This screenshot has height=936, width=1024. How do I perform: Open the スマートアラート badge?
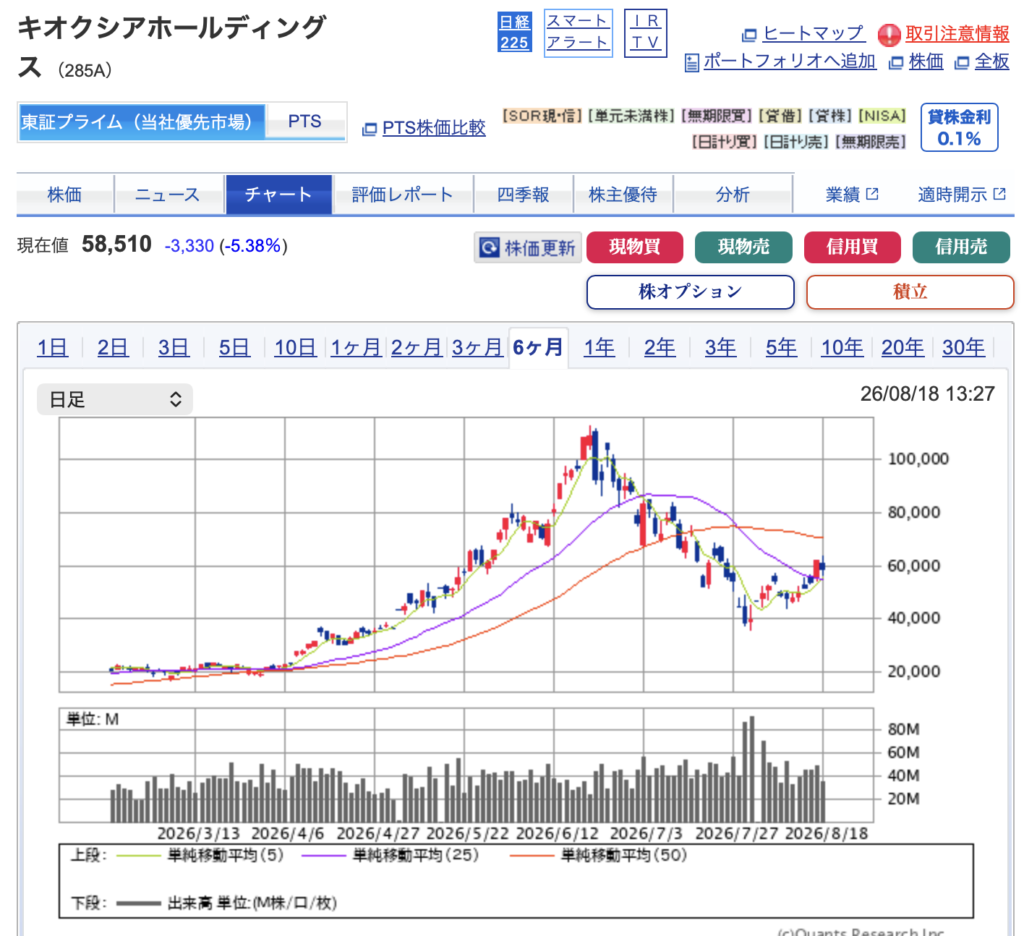577,33
